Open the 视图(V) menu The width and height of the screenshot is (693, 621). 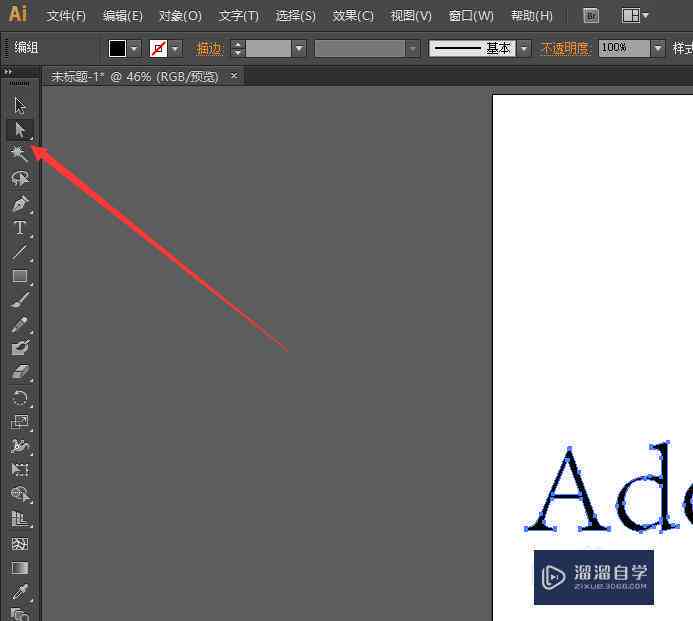[x=411, y=16]
